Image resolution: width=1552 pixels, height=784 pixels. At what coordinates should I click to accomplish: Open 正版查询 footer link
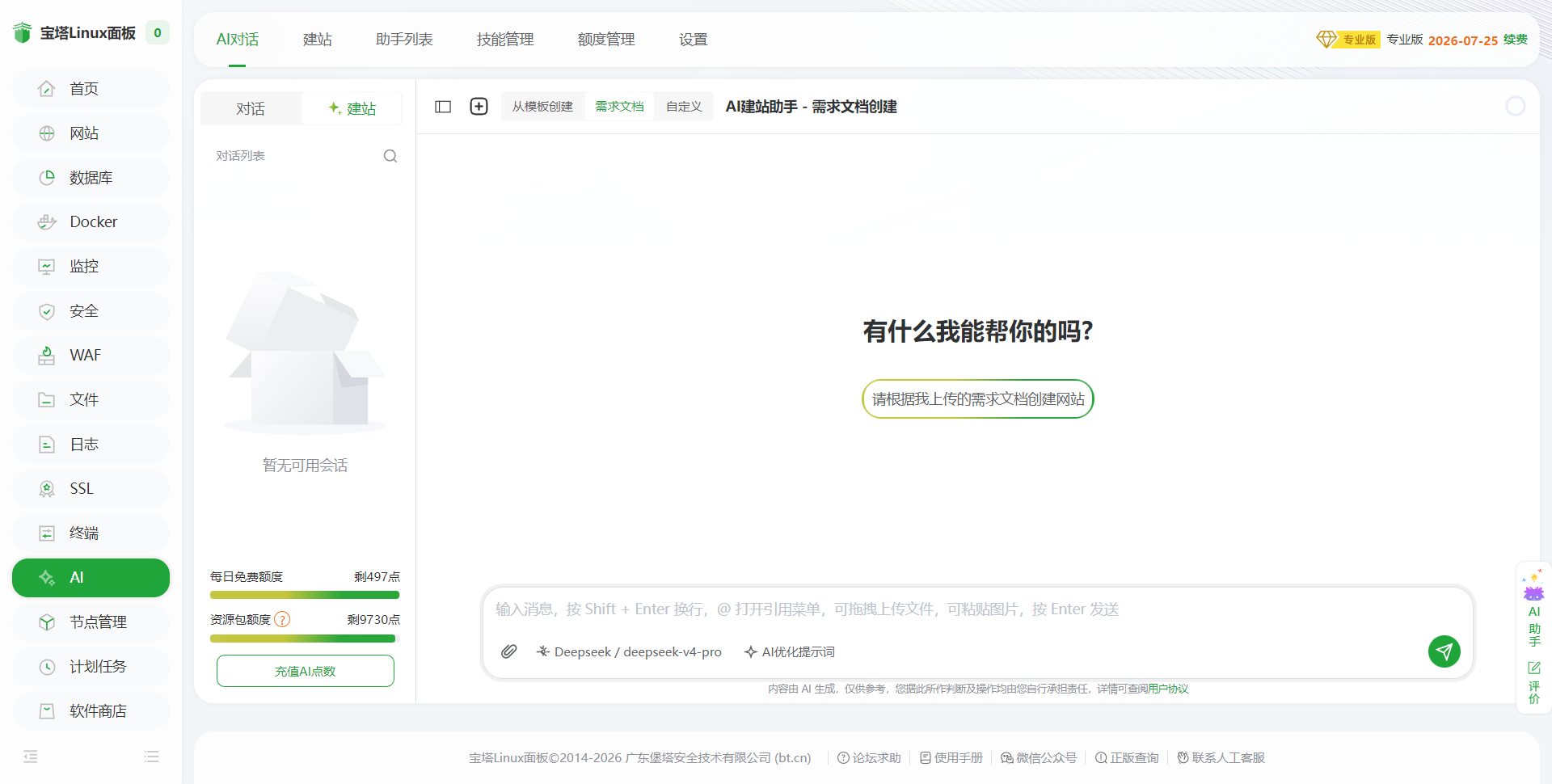(x=1127, y=758)
